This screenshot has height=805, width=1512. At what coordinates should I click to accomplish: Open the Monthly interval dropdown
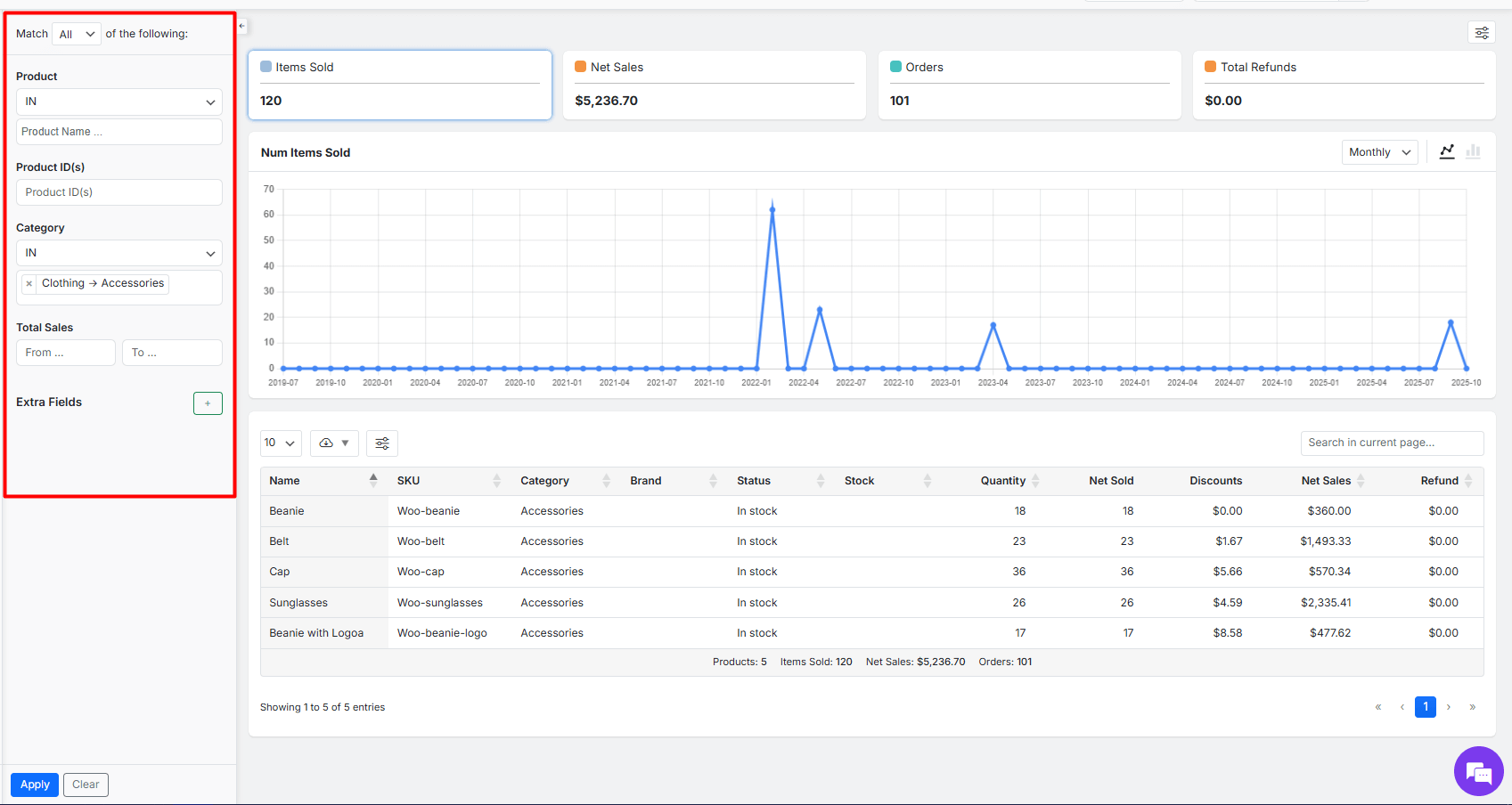click(1378, 152)
